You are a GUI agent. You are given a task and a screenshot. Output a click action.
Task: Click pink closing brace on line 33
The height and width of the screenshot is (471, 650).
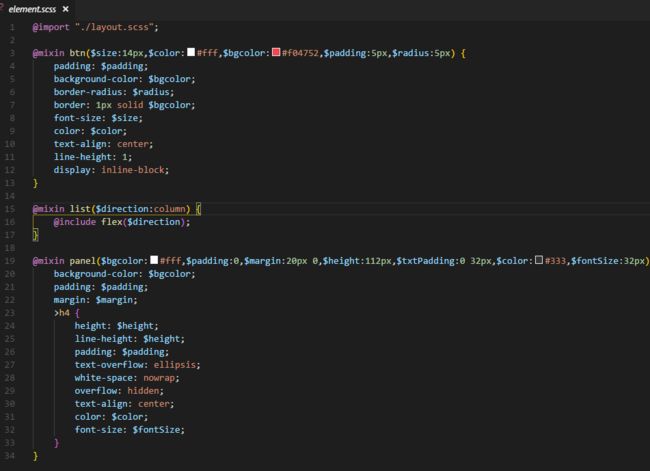tap(56, 443)
